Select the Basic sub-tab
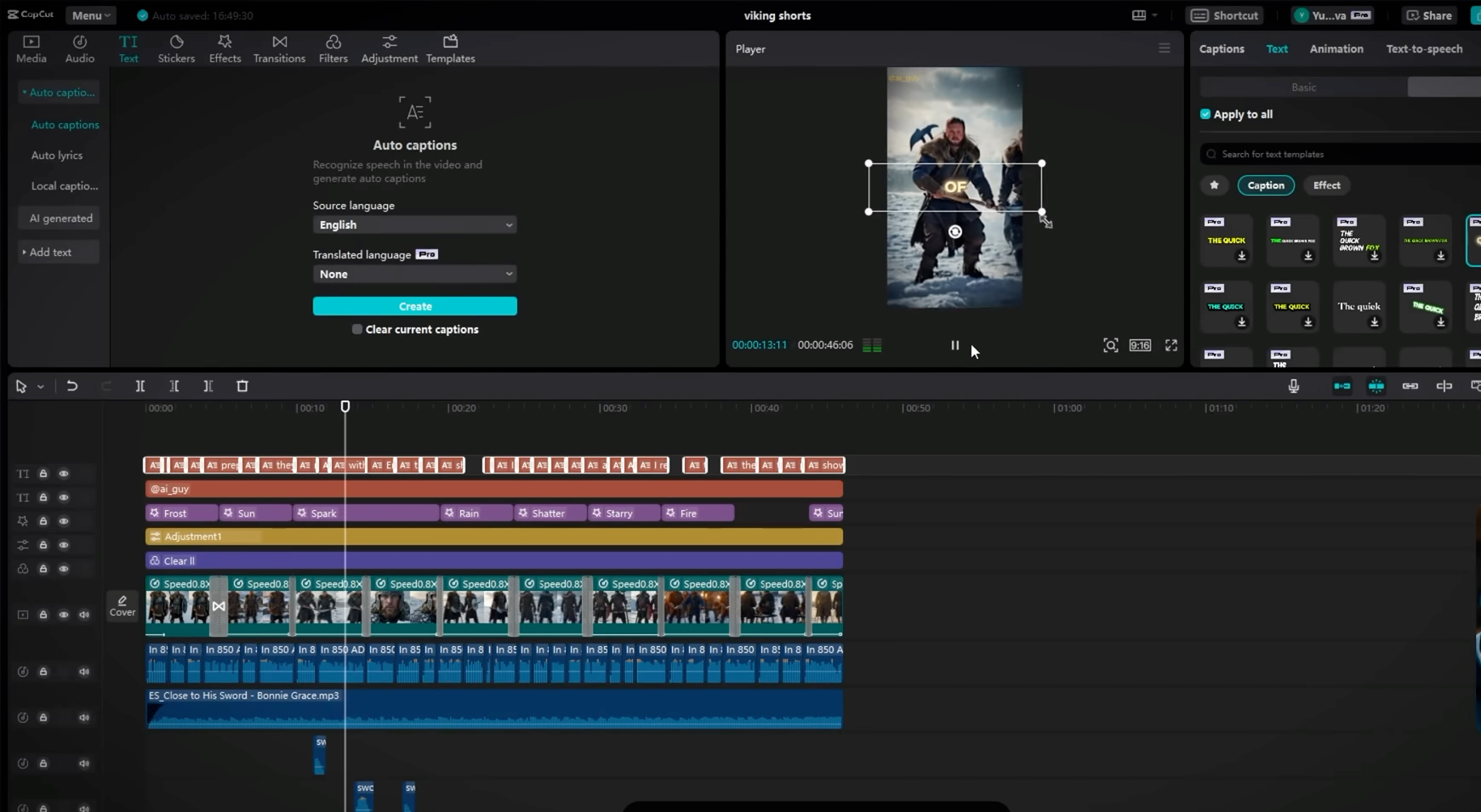1481x812 pixels. click(1303, 87)
